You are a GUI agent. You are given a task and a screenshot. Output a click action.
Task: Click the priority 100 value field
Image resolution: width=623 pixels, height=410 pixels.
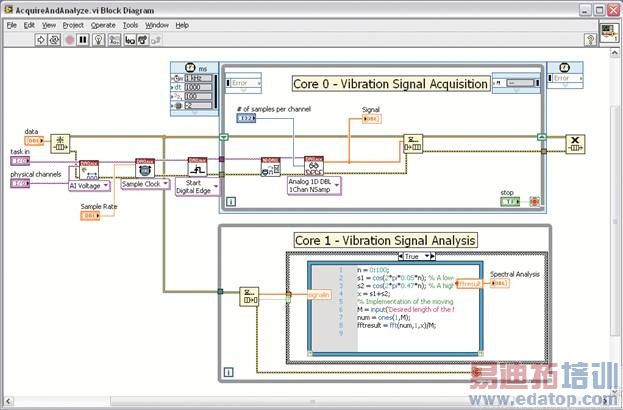[x=198, y=96]
